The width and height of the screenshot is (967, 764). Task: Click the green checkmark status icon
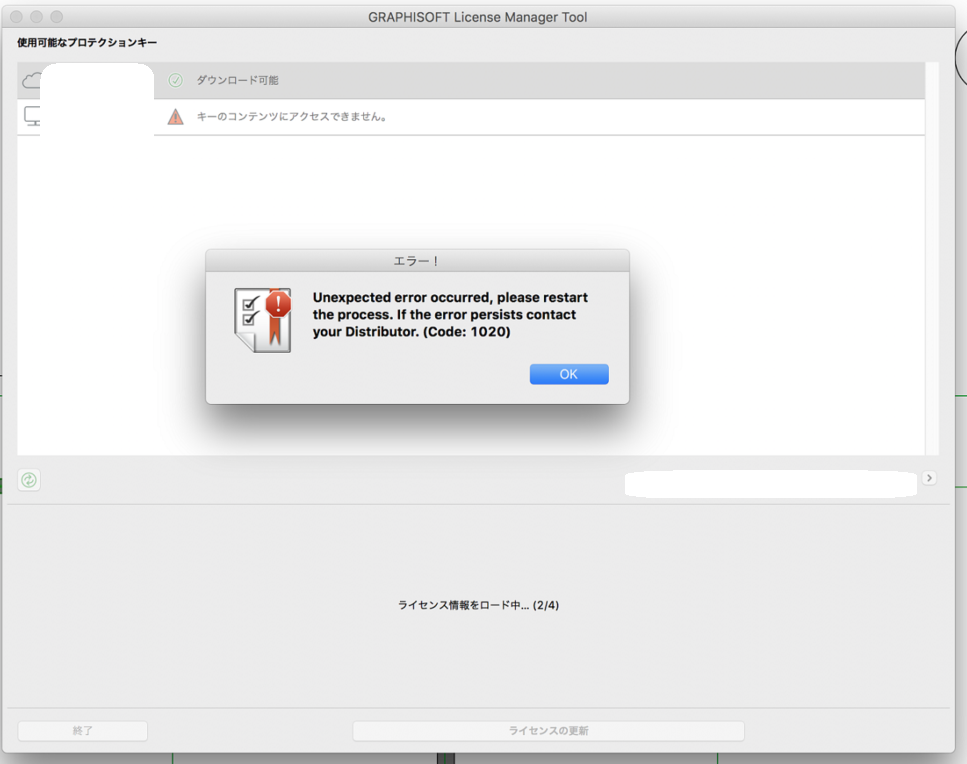coord(176,80)
